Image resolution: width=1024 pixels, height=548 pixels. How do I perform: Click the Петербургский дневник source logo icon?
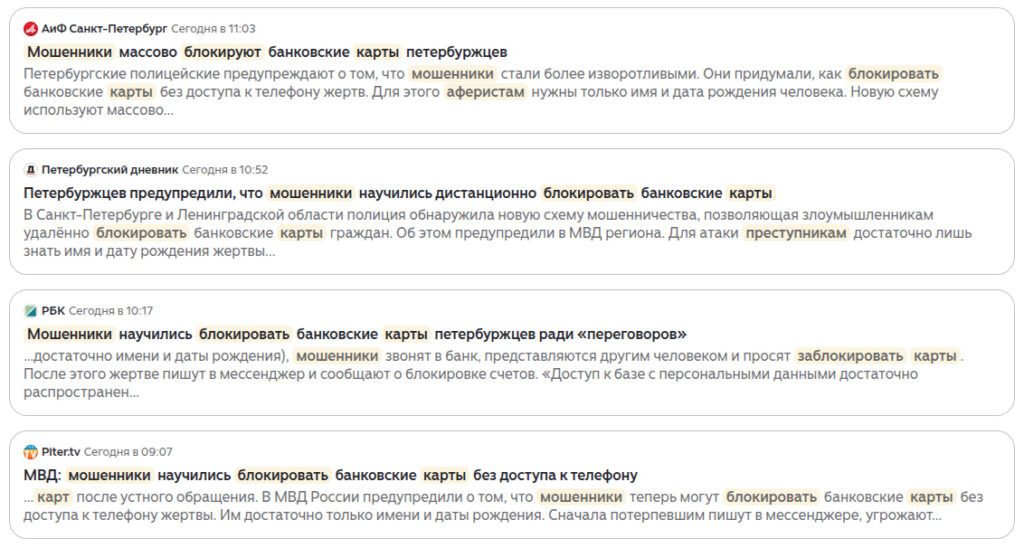coord(30,170)
